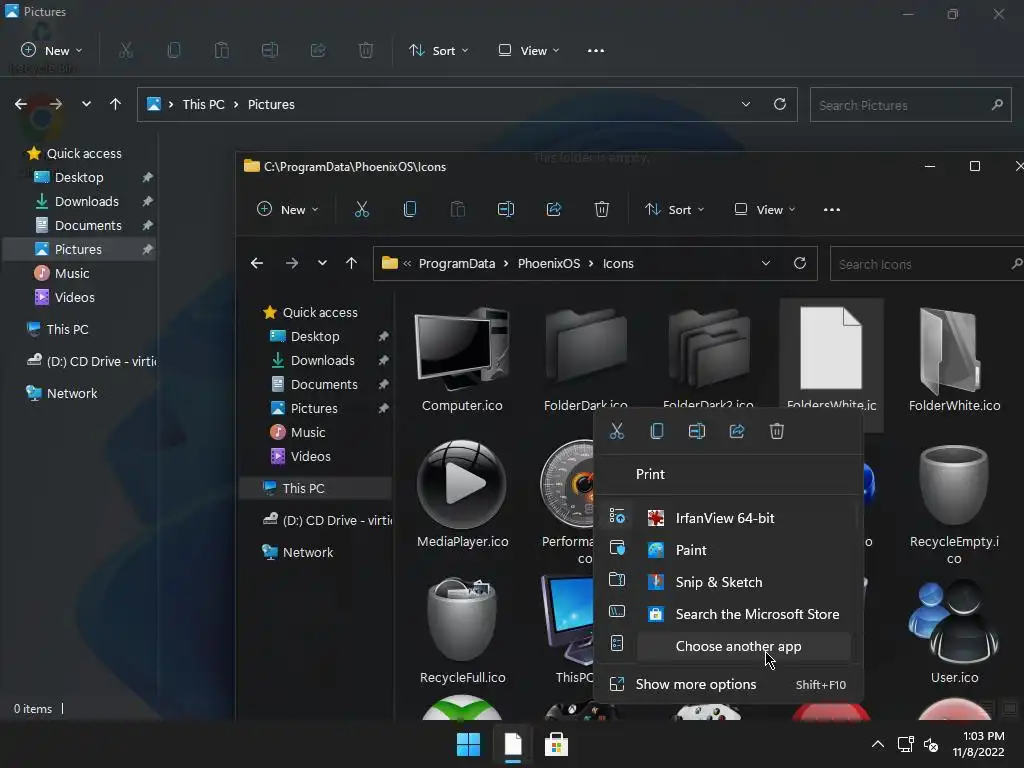
Task: Select RecycleFull.ico file
Action: [462, 630]
